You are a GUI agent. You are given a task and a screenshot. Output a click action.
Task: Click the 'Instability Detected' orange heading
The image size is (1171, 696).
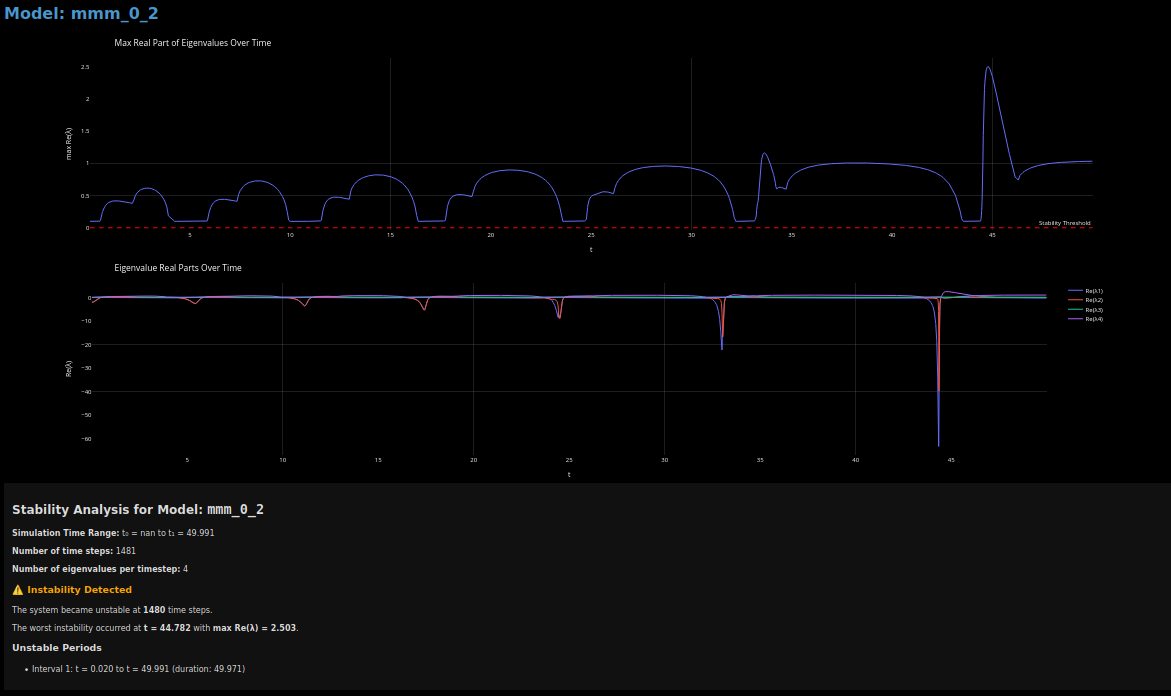click(79, 590)
